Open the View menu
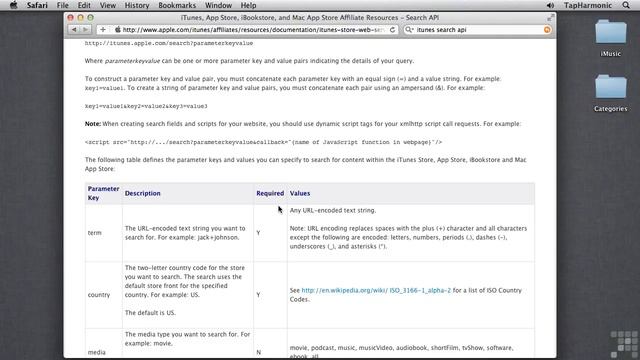This screenshot has width=640, height=360. point(108,5)
